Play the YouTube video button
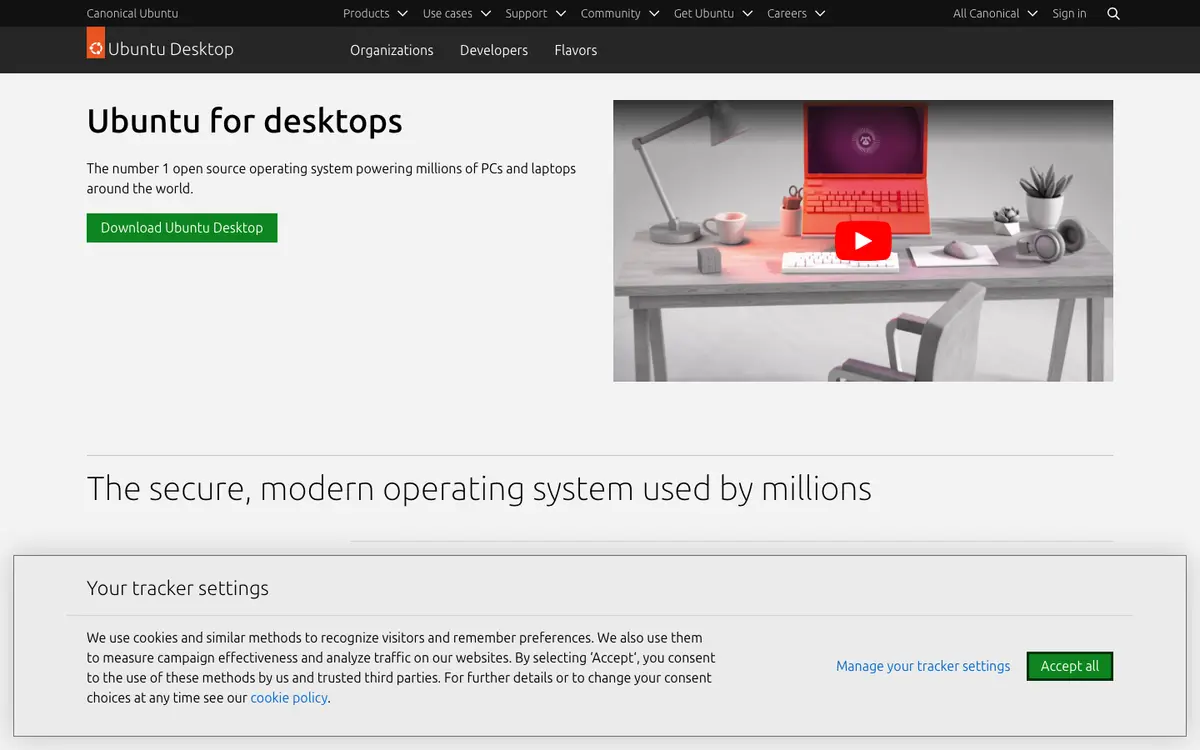Screen dimensions: 1200x750 863,241
